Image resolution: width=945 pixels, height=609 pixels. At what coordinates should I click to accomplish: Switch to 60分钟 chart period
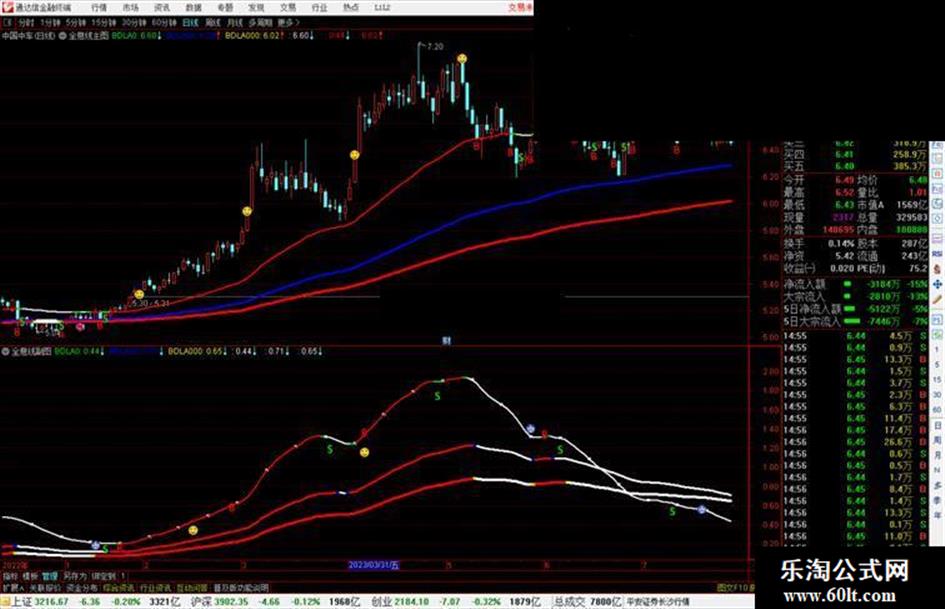tap(163, 23)
